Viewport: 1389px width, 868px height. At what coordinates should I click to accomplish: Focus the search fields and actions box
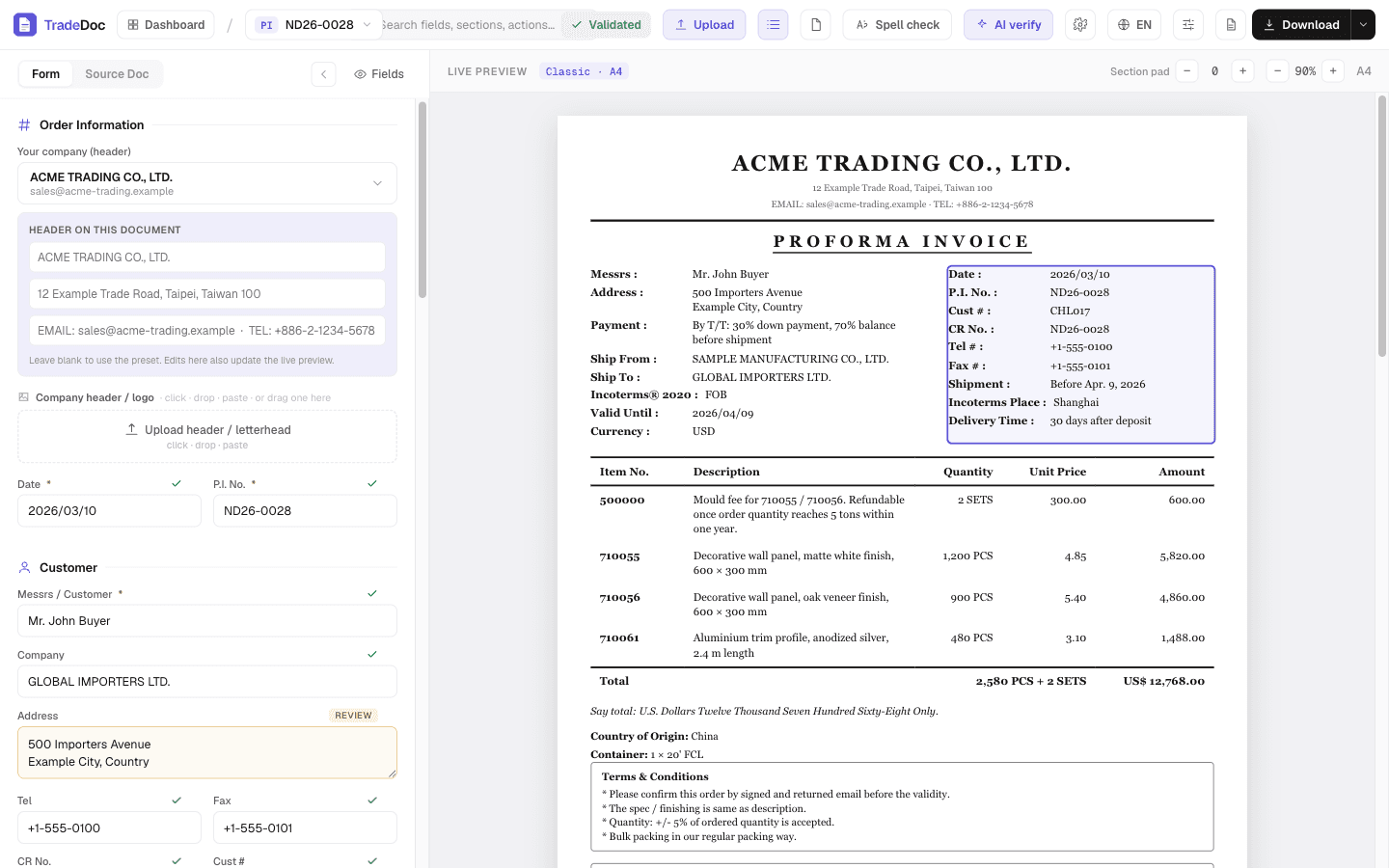[468, 25]
